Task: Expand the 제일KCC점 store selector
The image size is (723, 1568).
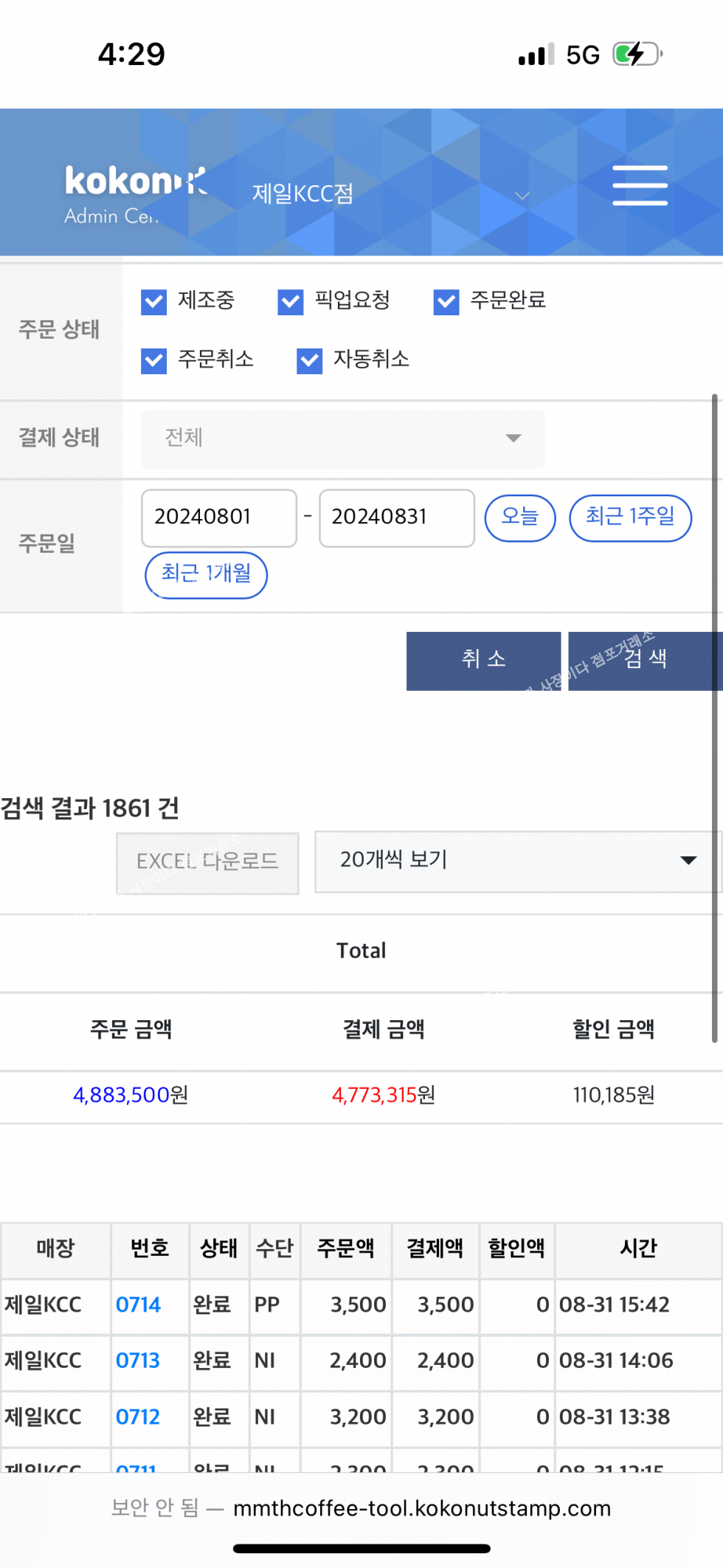Action: (391, 194)
